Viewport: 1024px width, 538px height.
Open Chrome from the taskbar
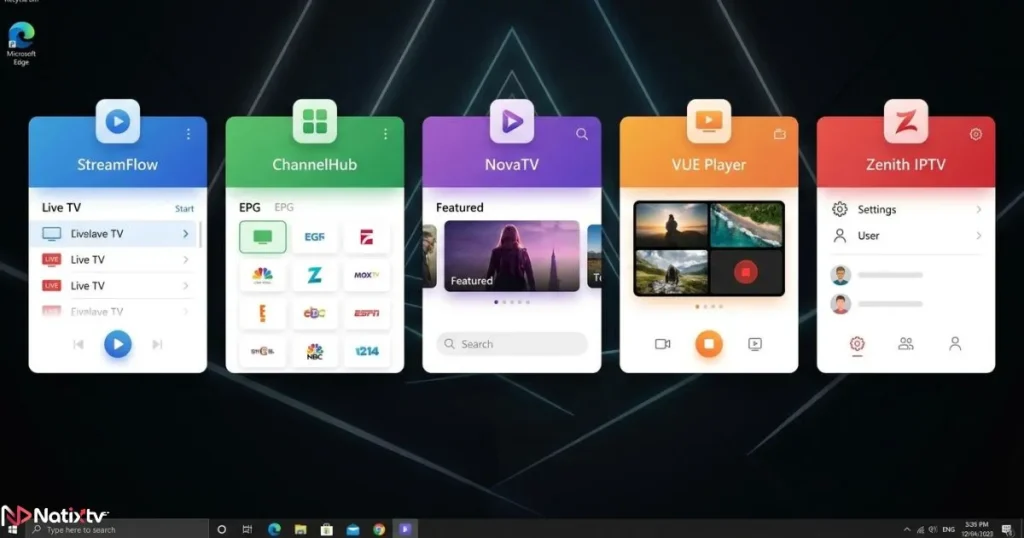(x=379, y=530)
